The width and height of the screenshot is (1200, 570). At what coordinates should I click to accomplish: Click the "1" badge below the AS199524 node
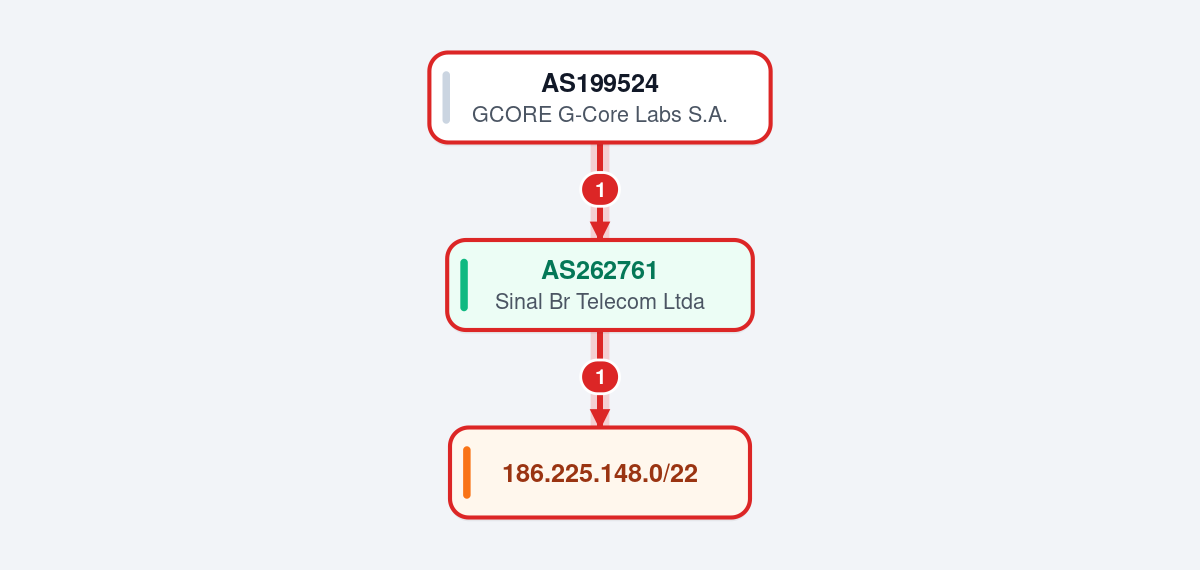tap(600, 188)
